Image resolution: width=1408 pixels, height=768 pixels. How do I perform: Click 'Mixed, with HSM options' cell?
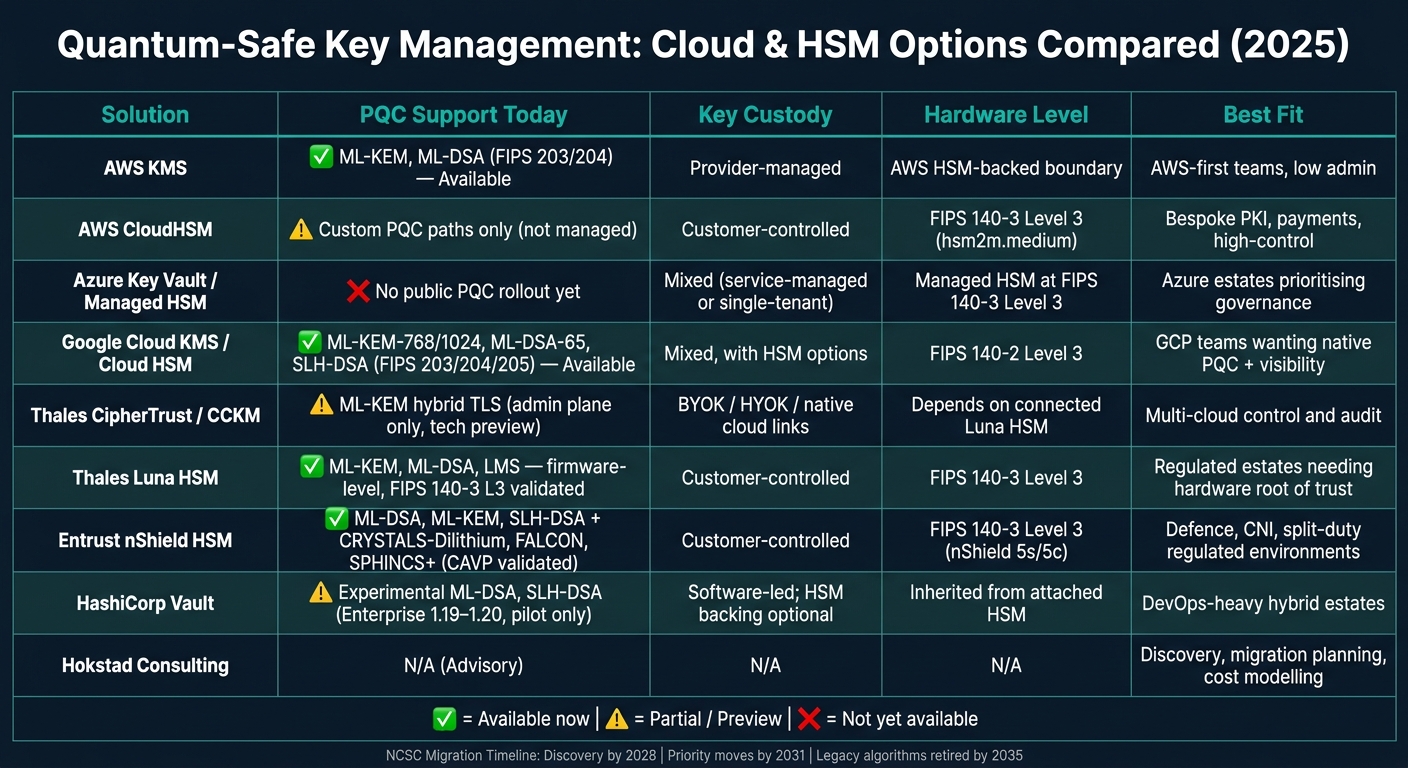coord(765,353)
